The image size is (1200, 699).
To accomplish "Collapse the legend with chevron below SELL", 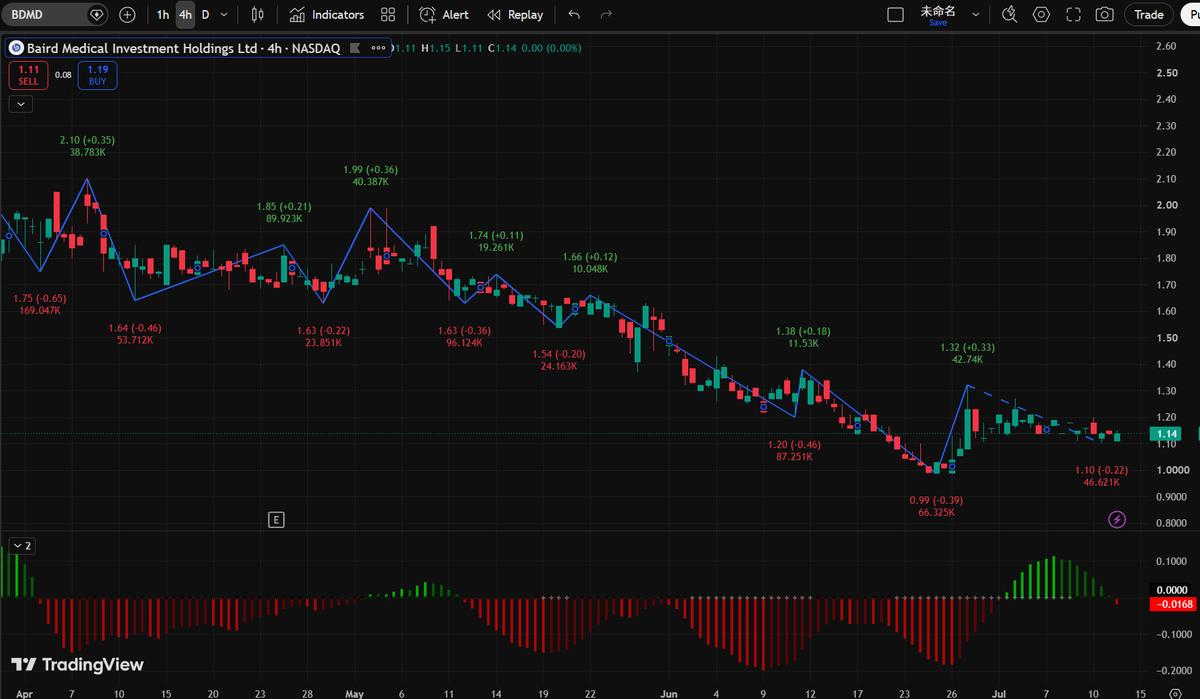I will pyautogui.click(x=20, y=103).
